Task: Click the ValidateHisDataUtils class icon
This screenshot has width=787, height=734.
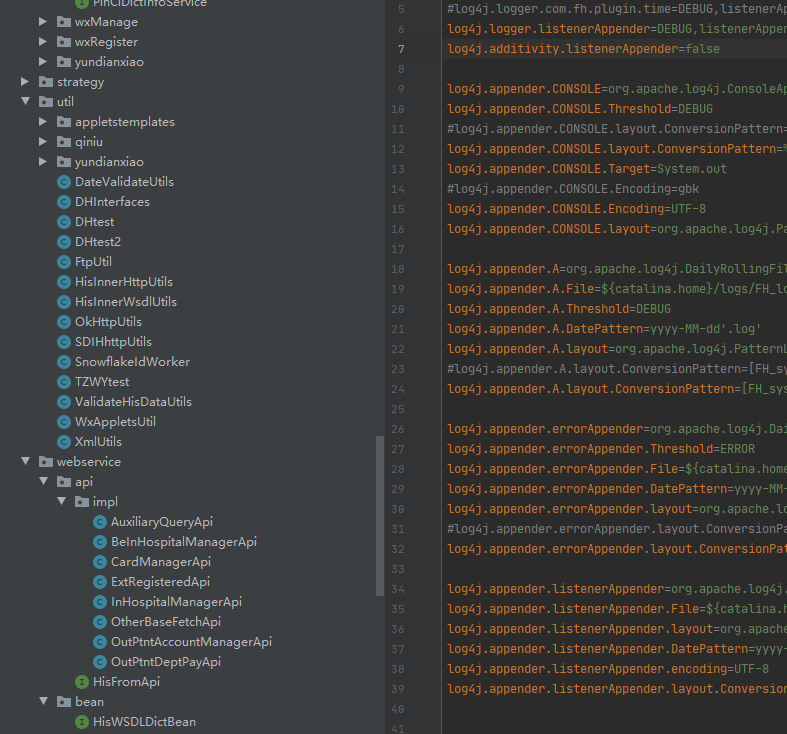Action: pyautogui.click(x=64, y=402)
